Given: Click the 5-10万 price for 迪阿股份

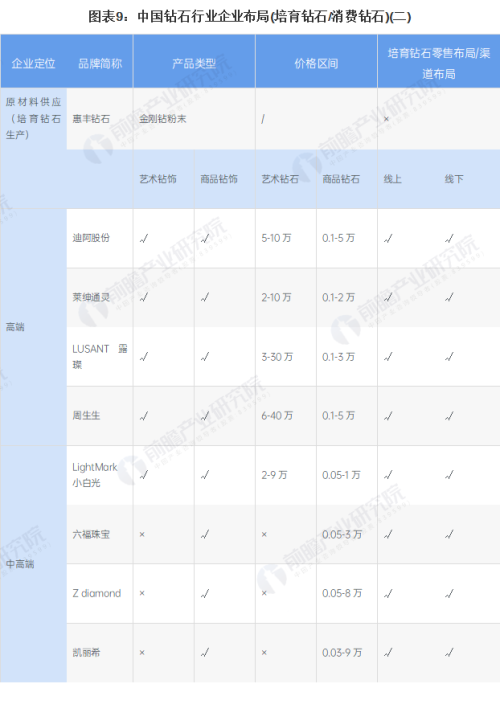Looking at the screenshot, I should tap(276, 238).
